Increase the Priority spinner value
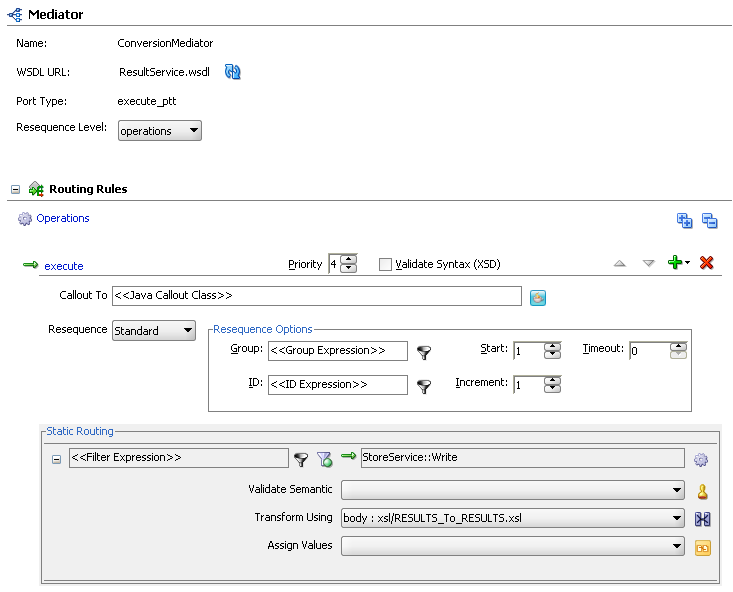This screenshot has width=733, height=592. point(348,260)
